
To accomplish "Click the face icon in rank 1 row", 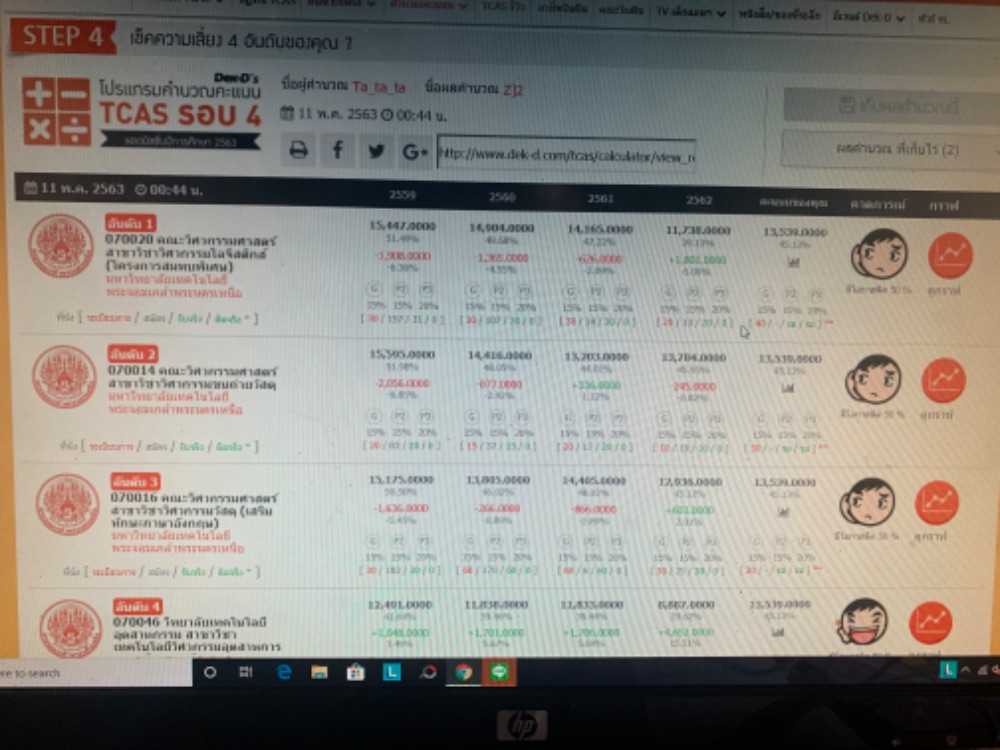I will click(878, 254).
